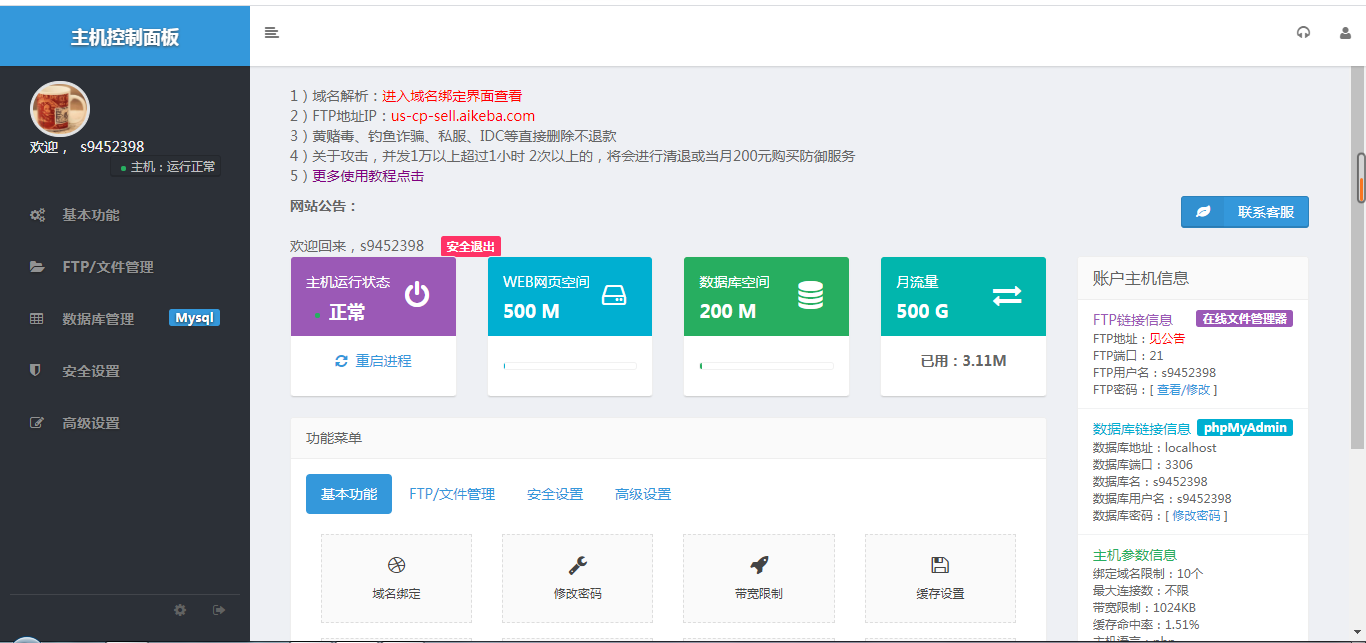Expand 数据库管理 sidebar menu
This screenshot has height=643, width=1366.
point(98,319)
